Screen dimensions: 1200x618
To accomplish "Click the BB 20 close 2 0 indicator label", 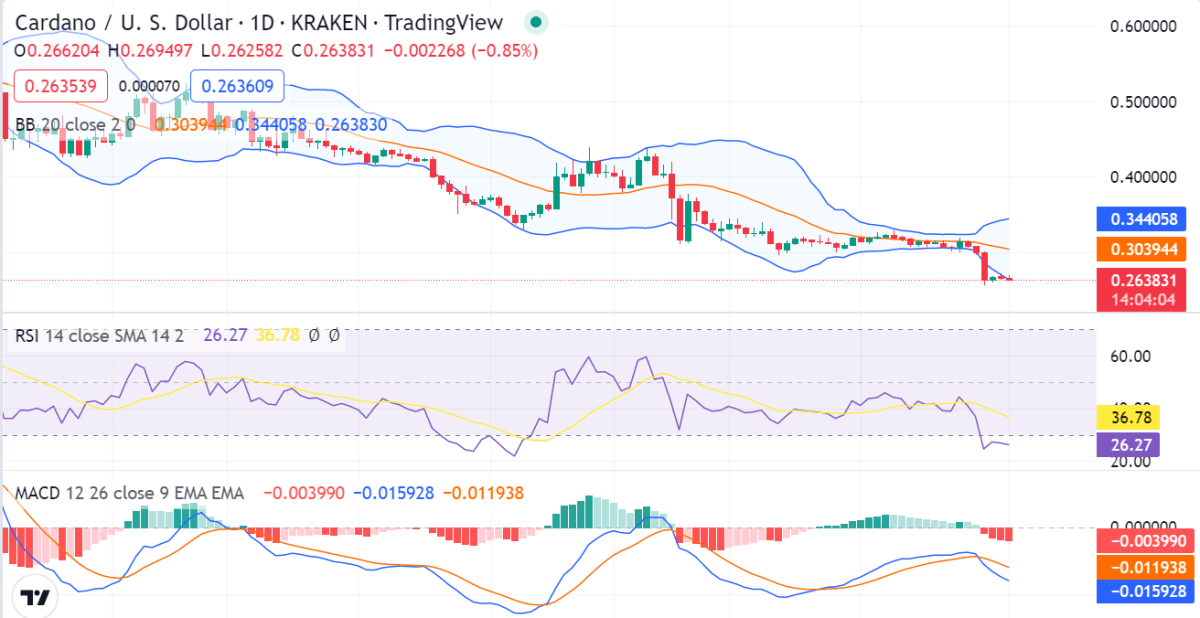I will (x=75, y=126).
